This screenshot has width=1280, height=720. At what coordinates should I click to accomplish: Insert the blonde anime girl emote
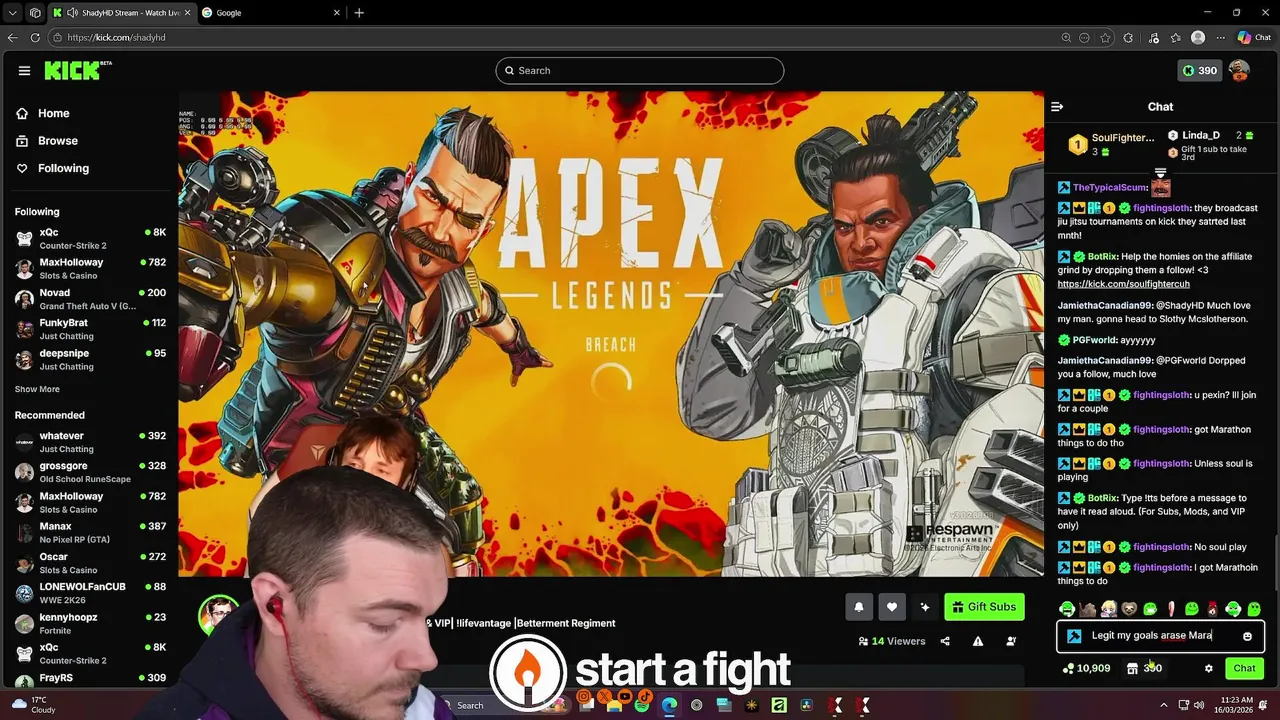pos(1108,609)
